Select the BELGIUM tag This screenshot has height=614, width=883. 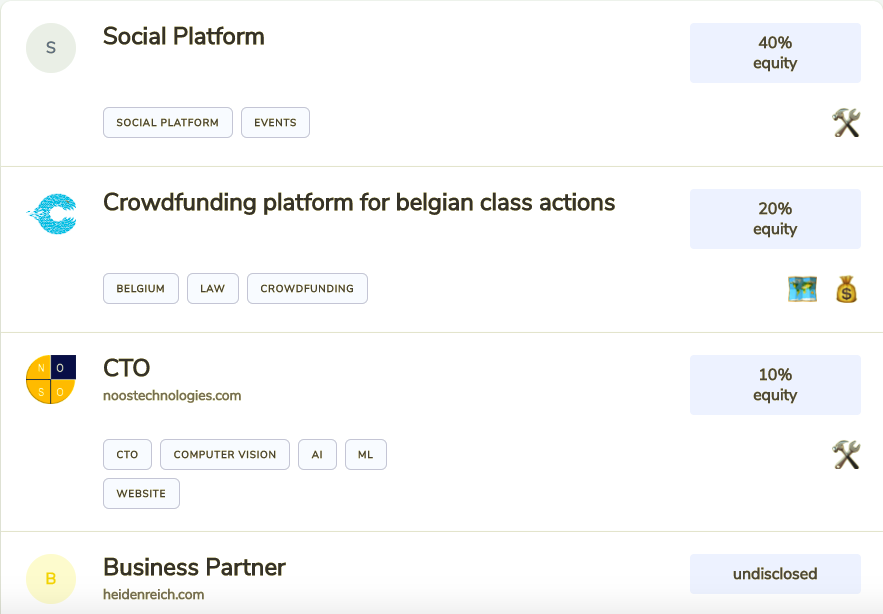coord(140,289)
